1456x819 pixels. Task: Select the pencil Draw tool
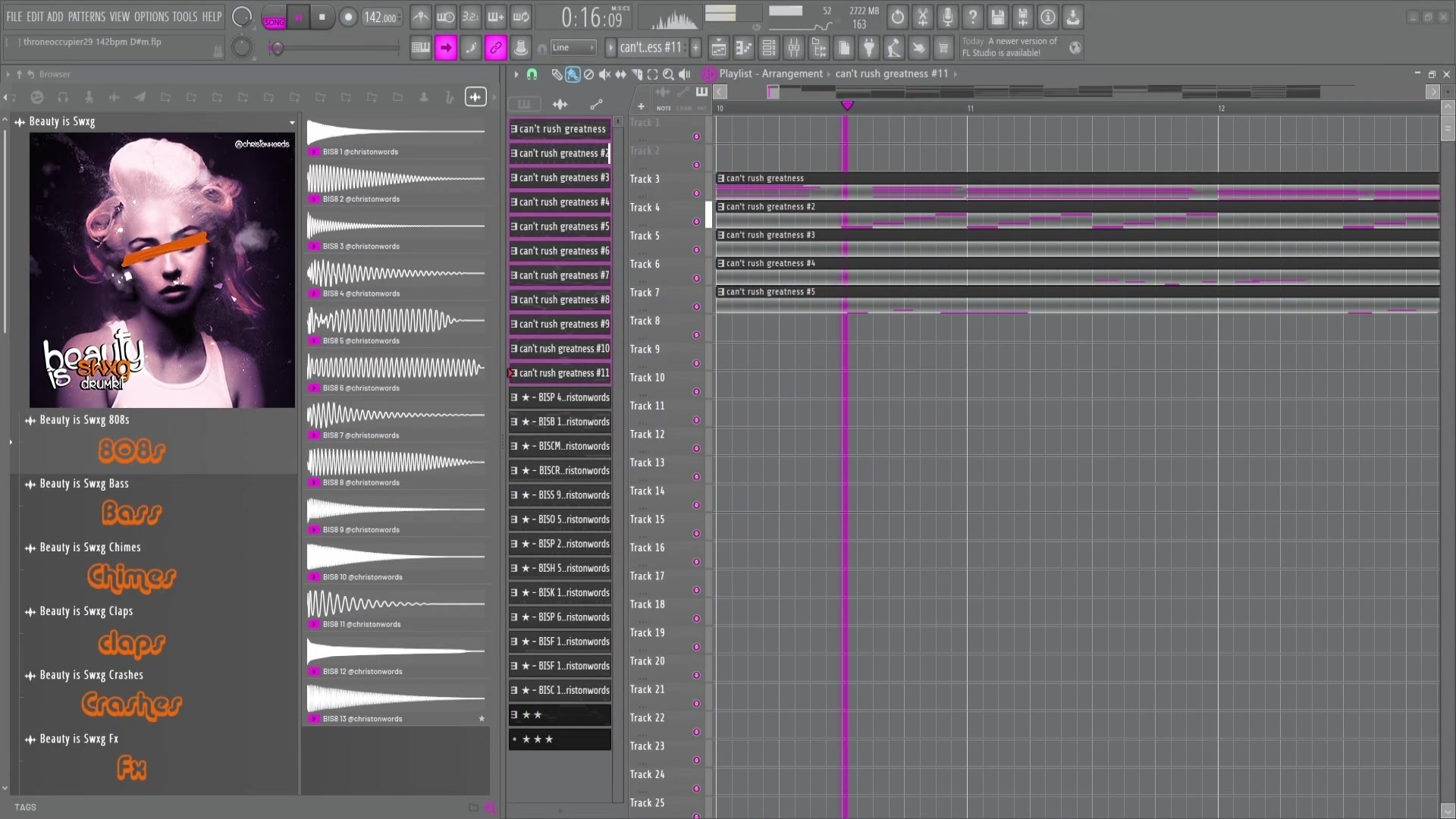[x=557, y=74]
